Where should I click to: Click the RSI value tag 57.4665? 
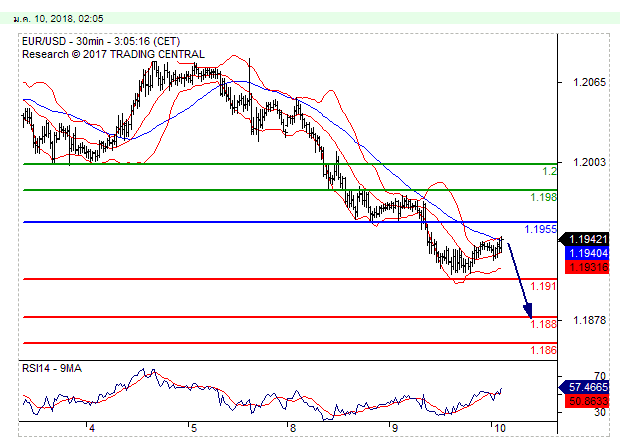point(584,387)
